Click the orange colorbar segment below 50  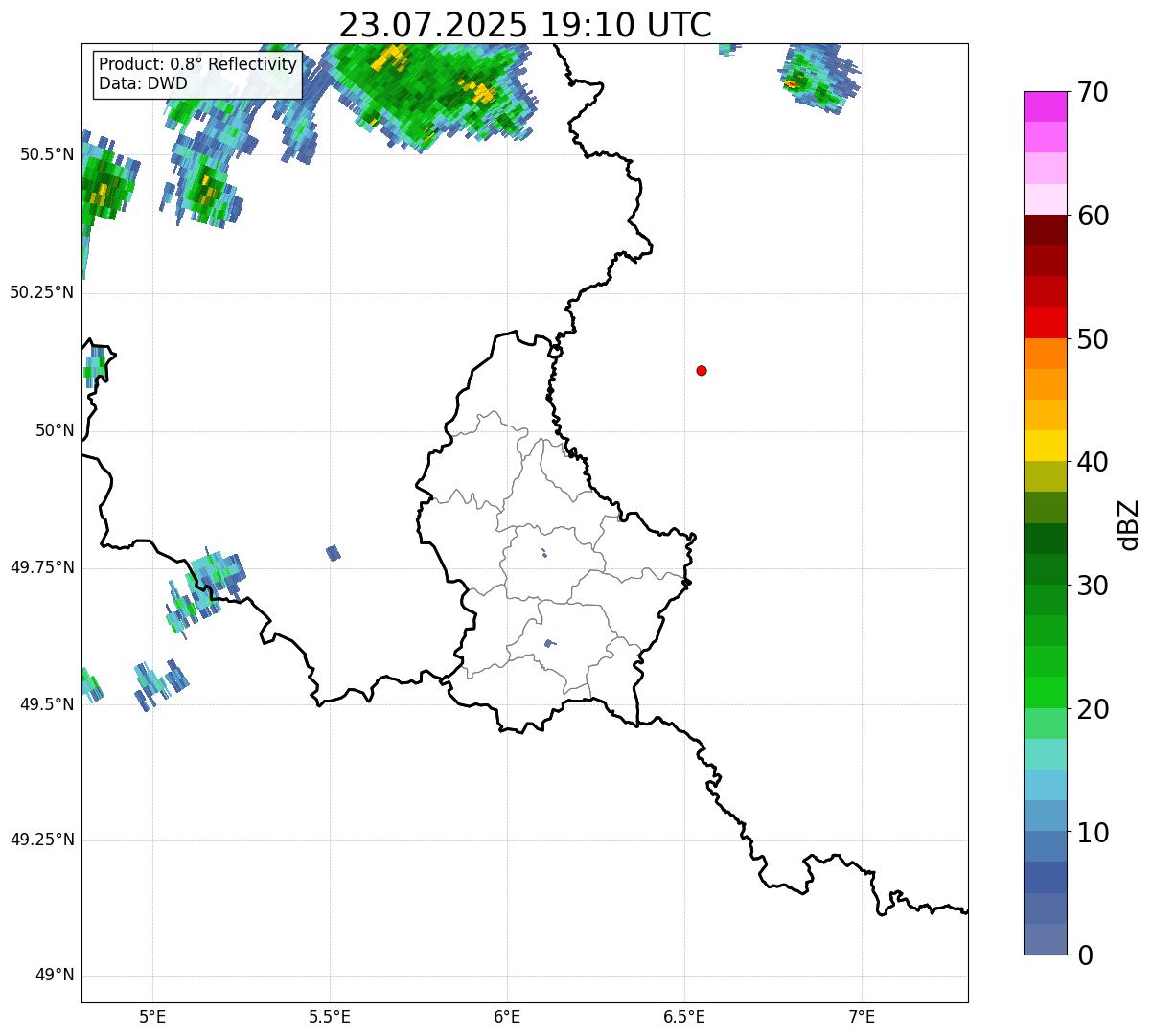(x=1045, y=354)
